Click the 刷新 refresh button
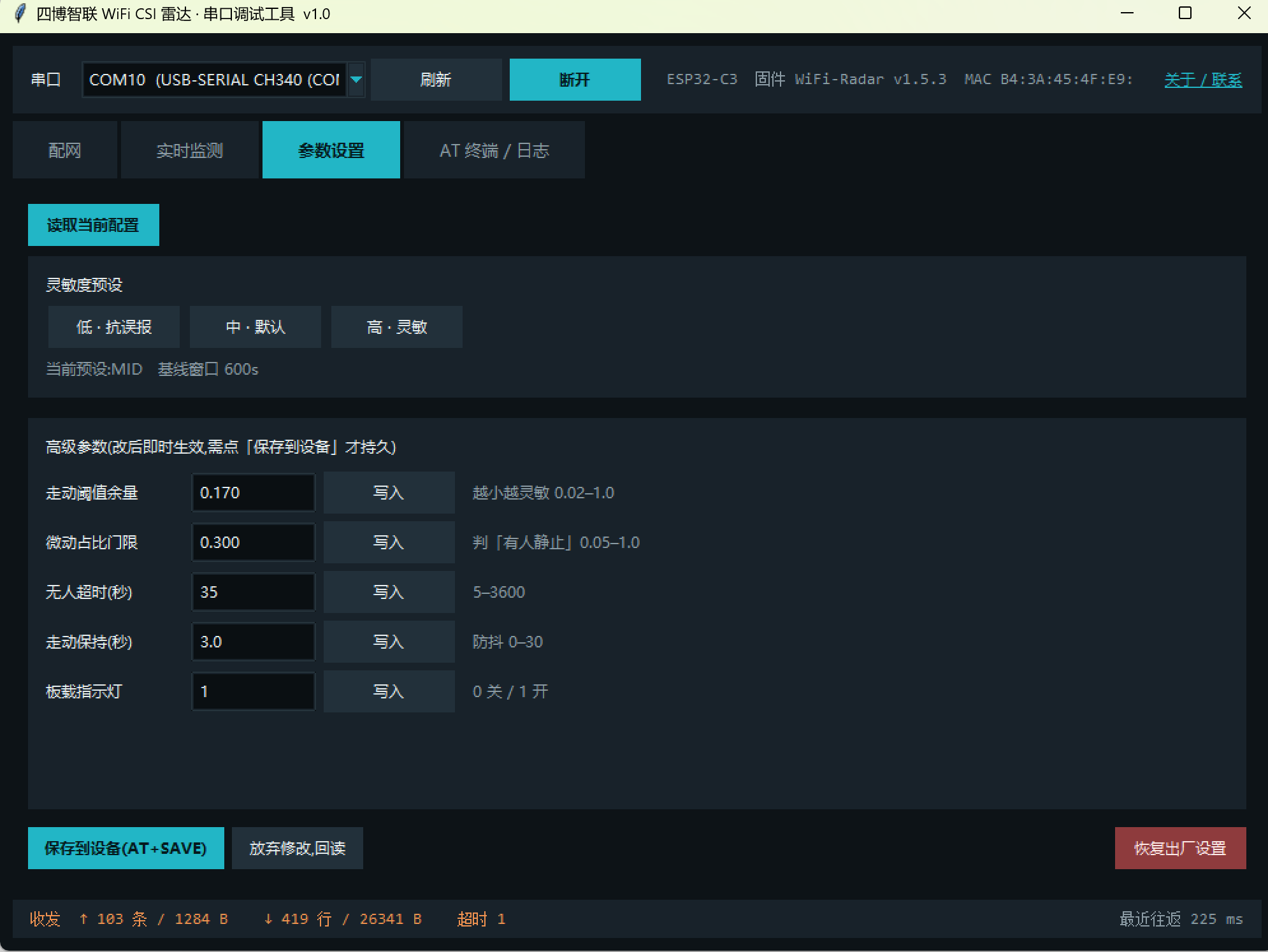This screenshot has height=952, width=1268. click(x=436, y=80)
